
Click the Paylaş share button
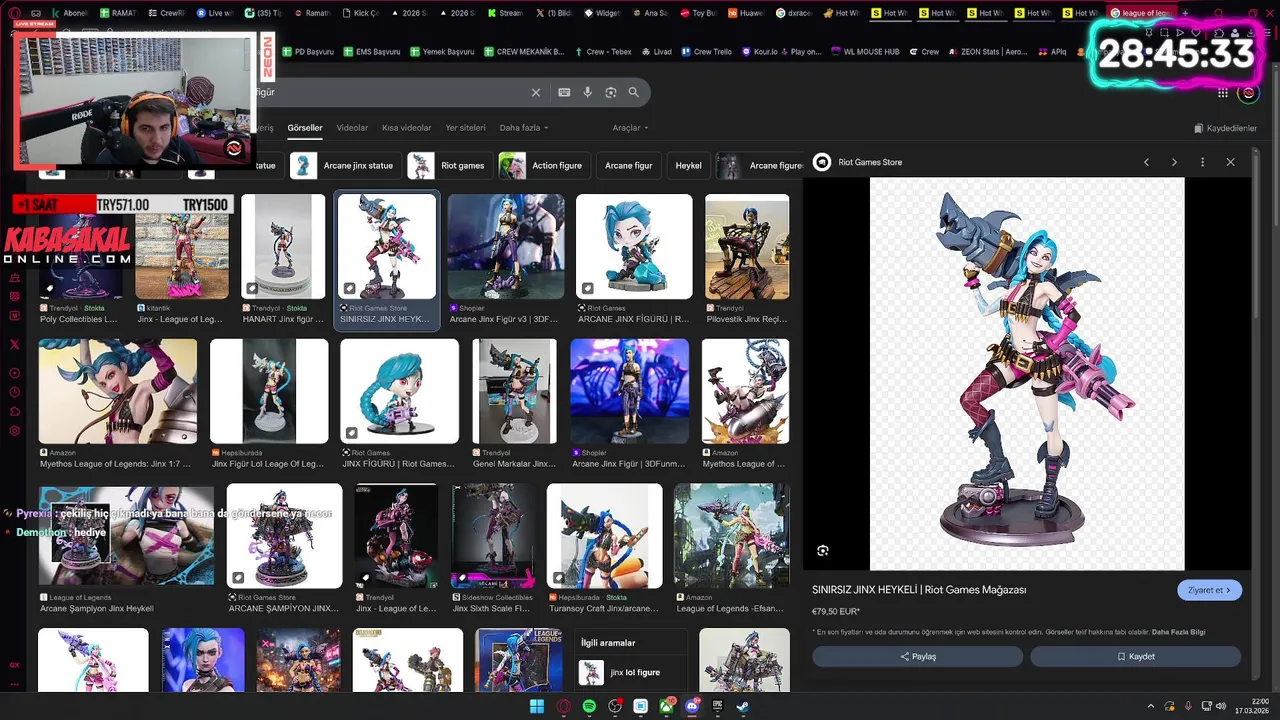tap(918, 657)
